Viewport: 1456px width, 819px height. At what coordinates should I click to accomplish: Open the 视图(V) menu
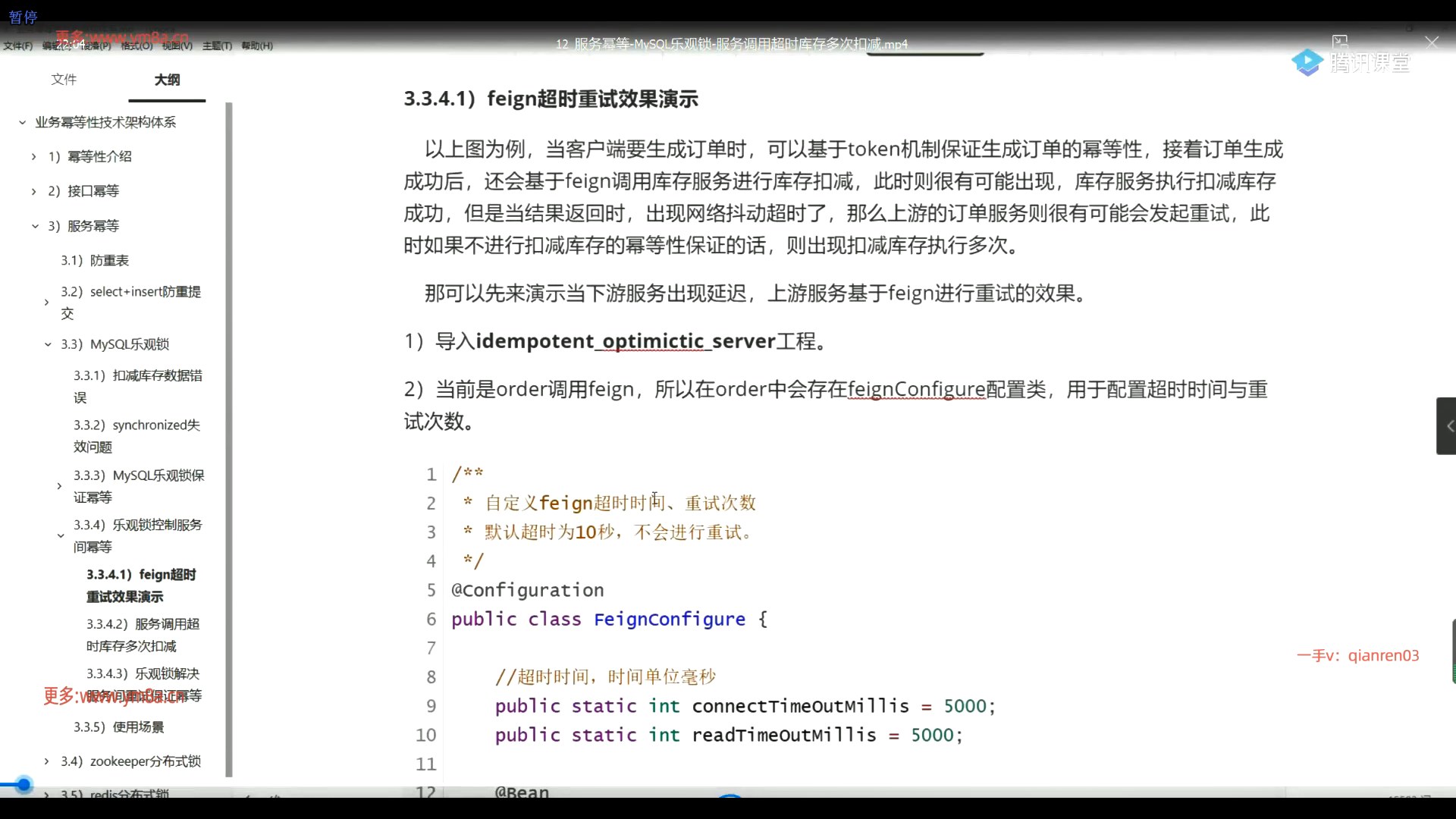tap(175, 45)
